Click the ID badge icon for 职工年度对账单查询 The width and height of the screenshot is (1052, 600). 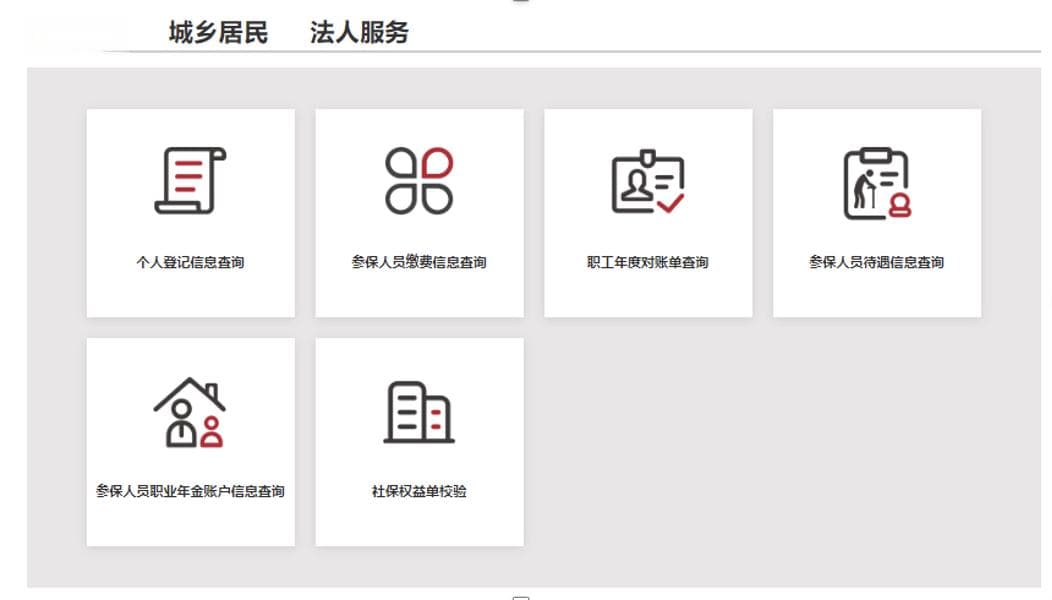tap(648, 182)
